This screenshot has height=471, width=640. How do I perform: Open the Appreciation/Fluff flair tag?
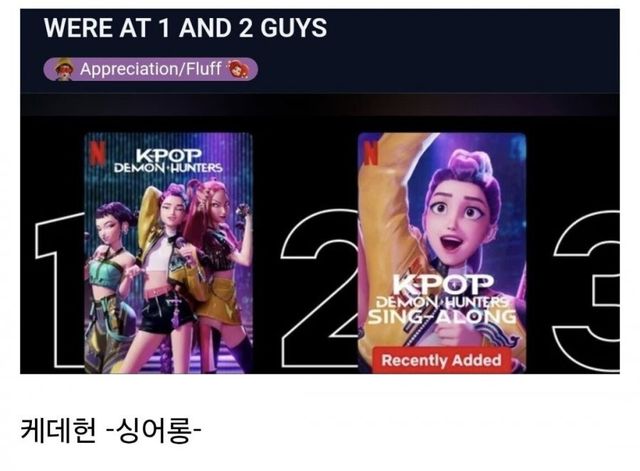coord(151,69)
